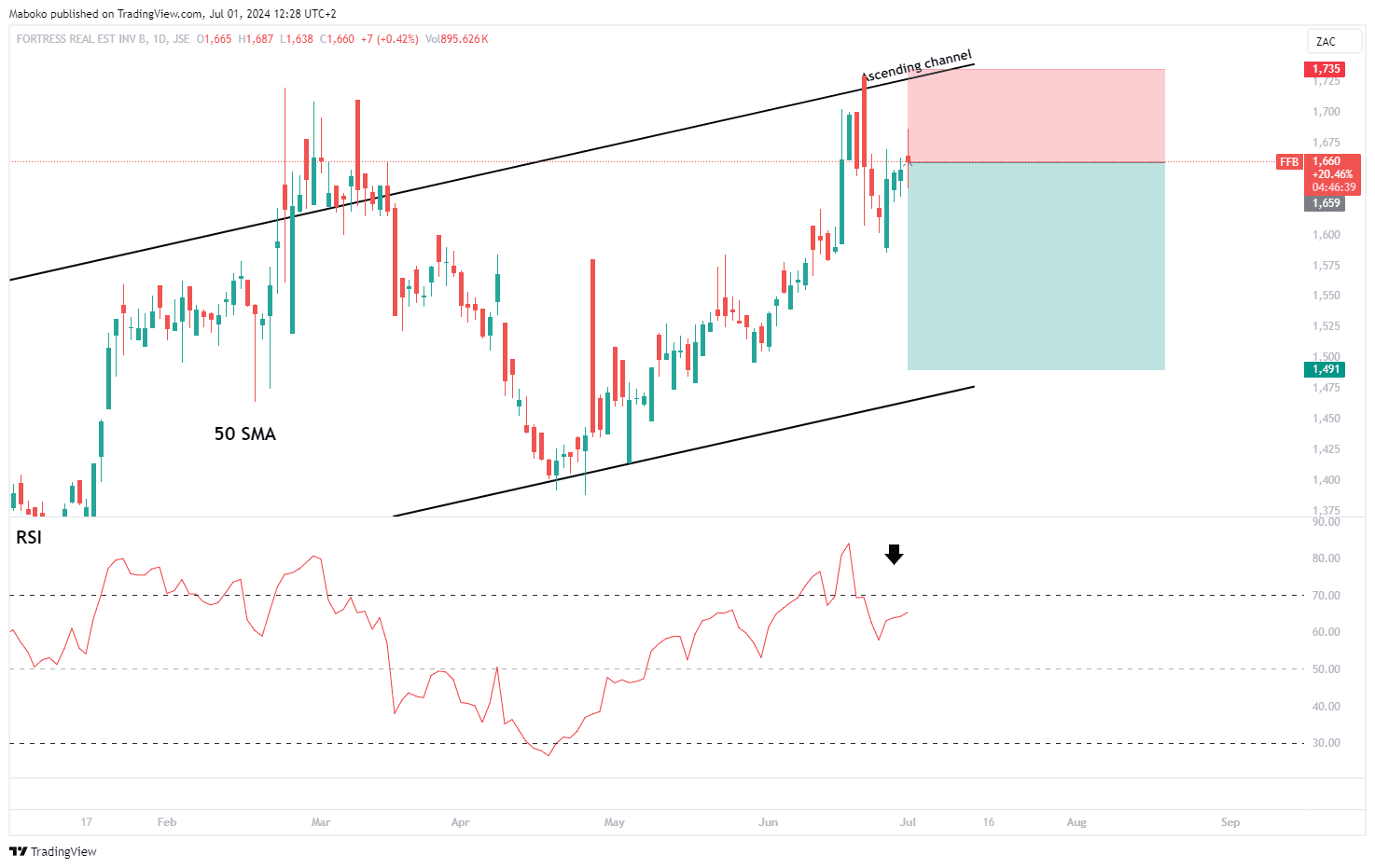
Task: Click the red 1,735 stop price label
Action: click(x=1326, y=69)
